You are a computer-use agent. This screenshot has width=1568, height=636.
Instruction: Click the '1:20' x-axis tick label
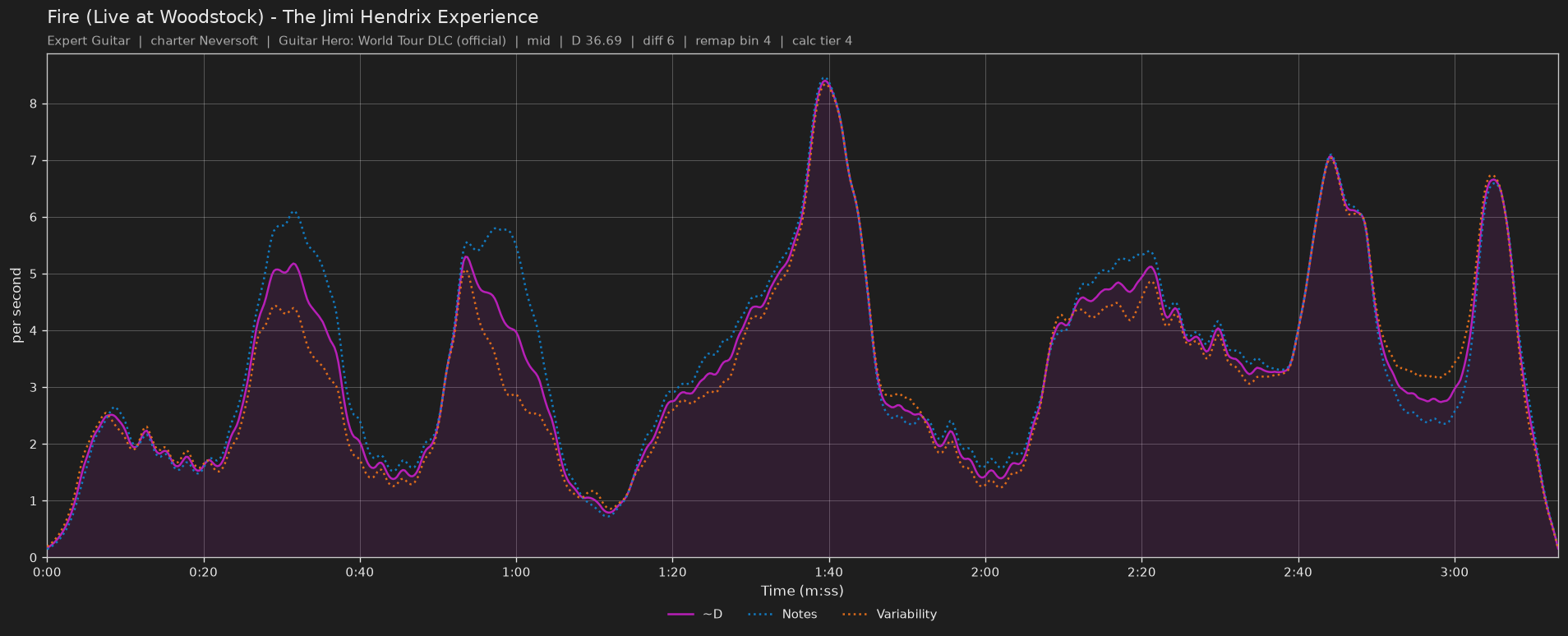point(672,572)
